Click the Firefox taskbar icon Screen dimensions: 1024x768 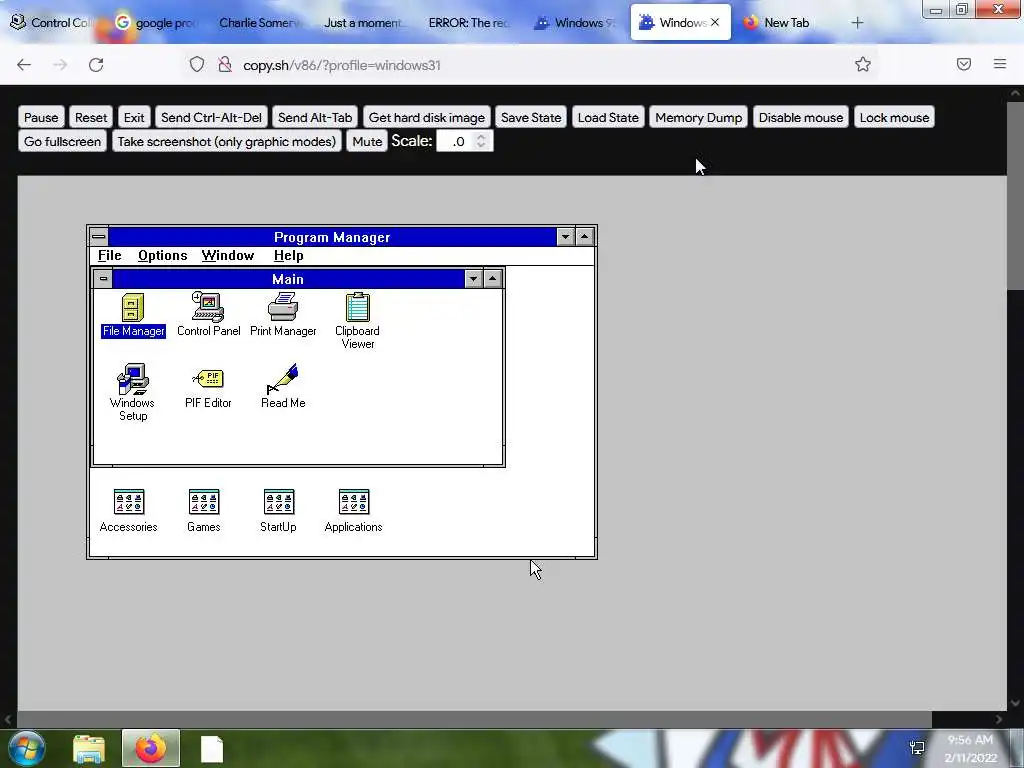click(x=151, y=748)
